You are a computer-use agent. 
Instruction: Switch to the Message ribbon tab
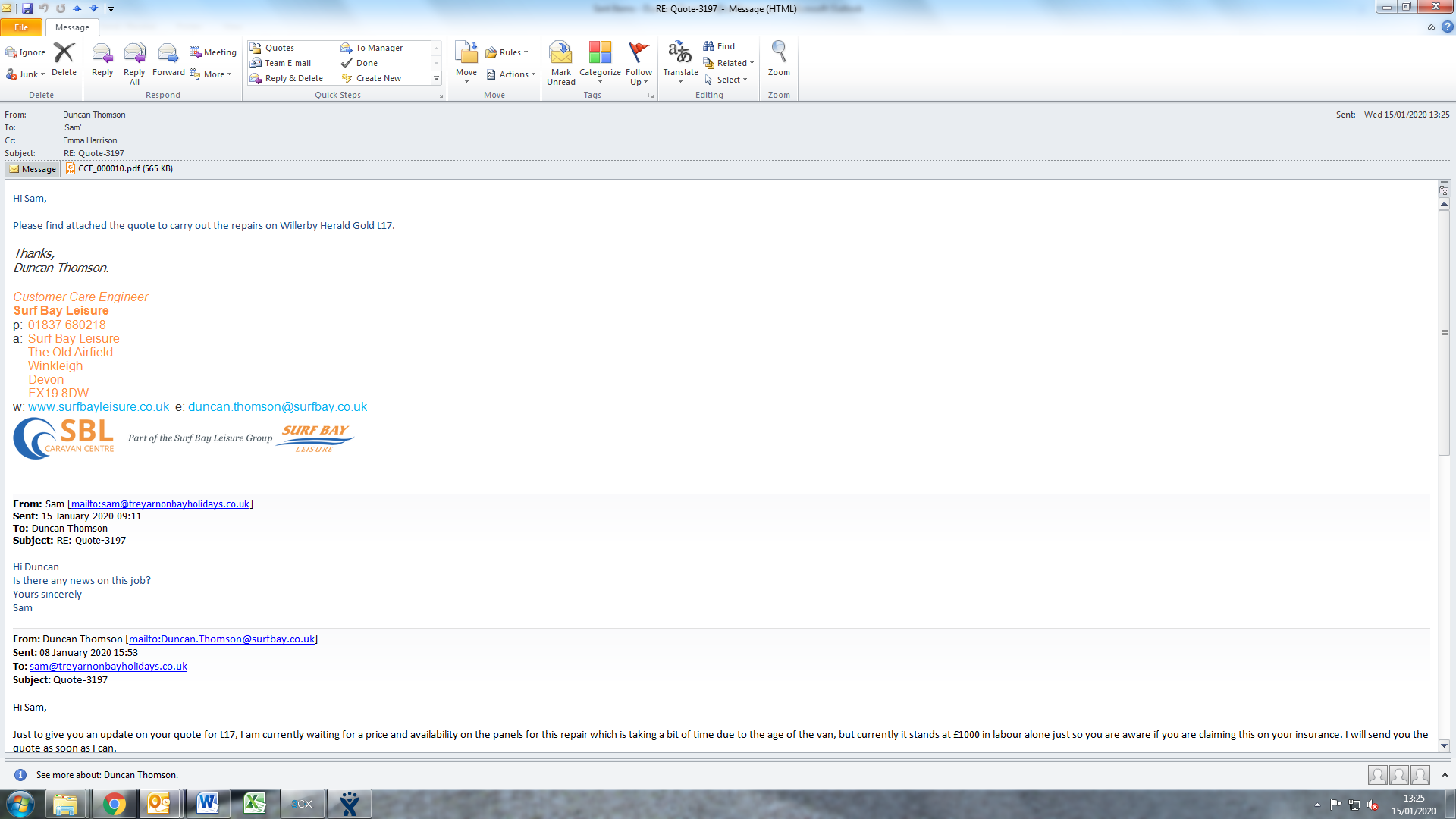click(x=72, y=27)
